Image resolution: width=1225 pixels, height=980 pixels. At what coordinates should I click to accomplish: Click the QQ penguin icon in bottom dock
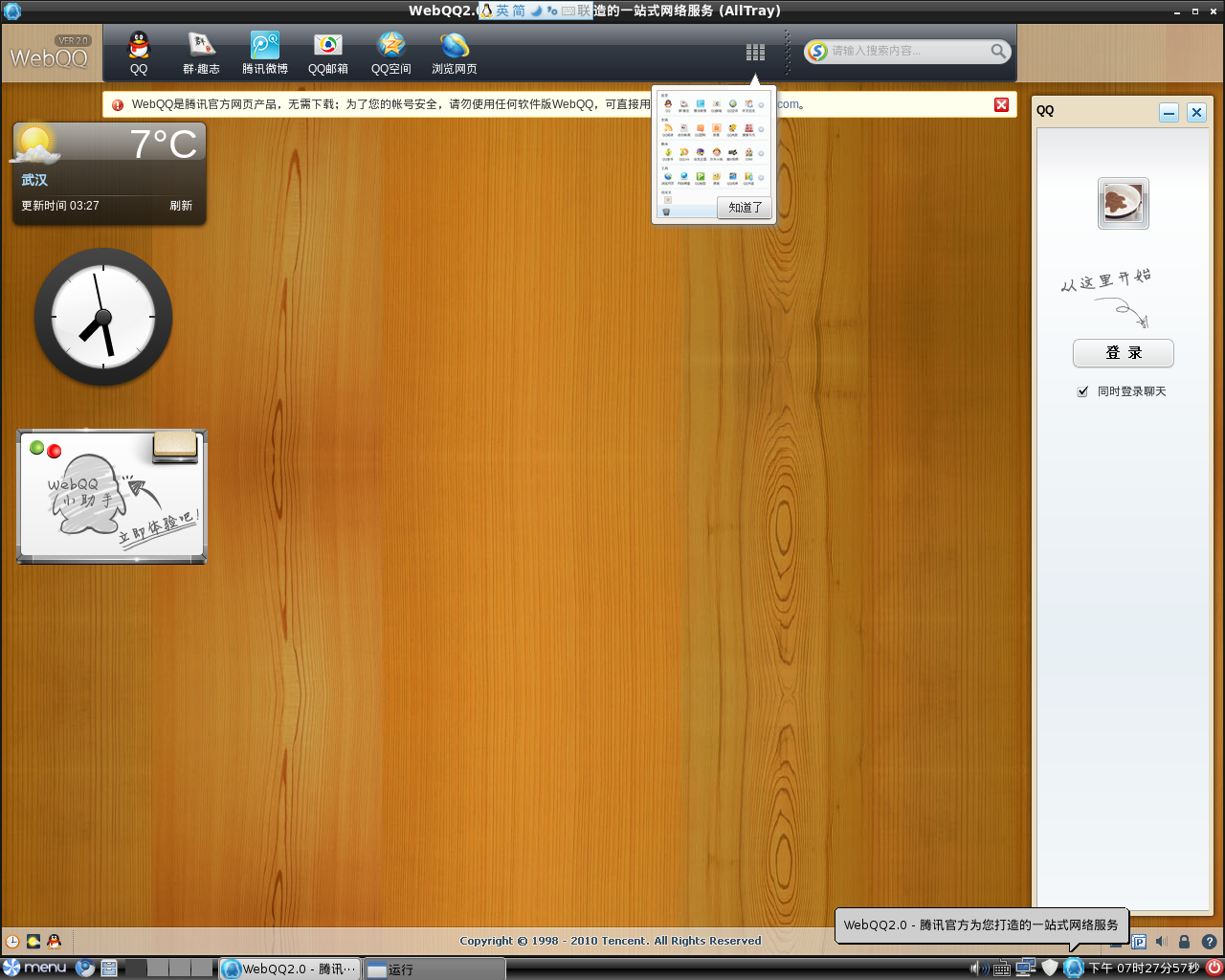pyautogui.click(x=55, y=942)
